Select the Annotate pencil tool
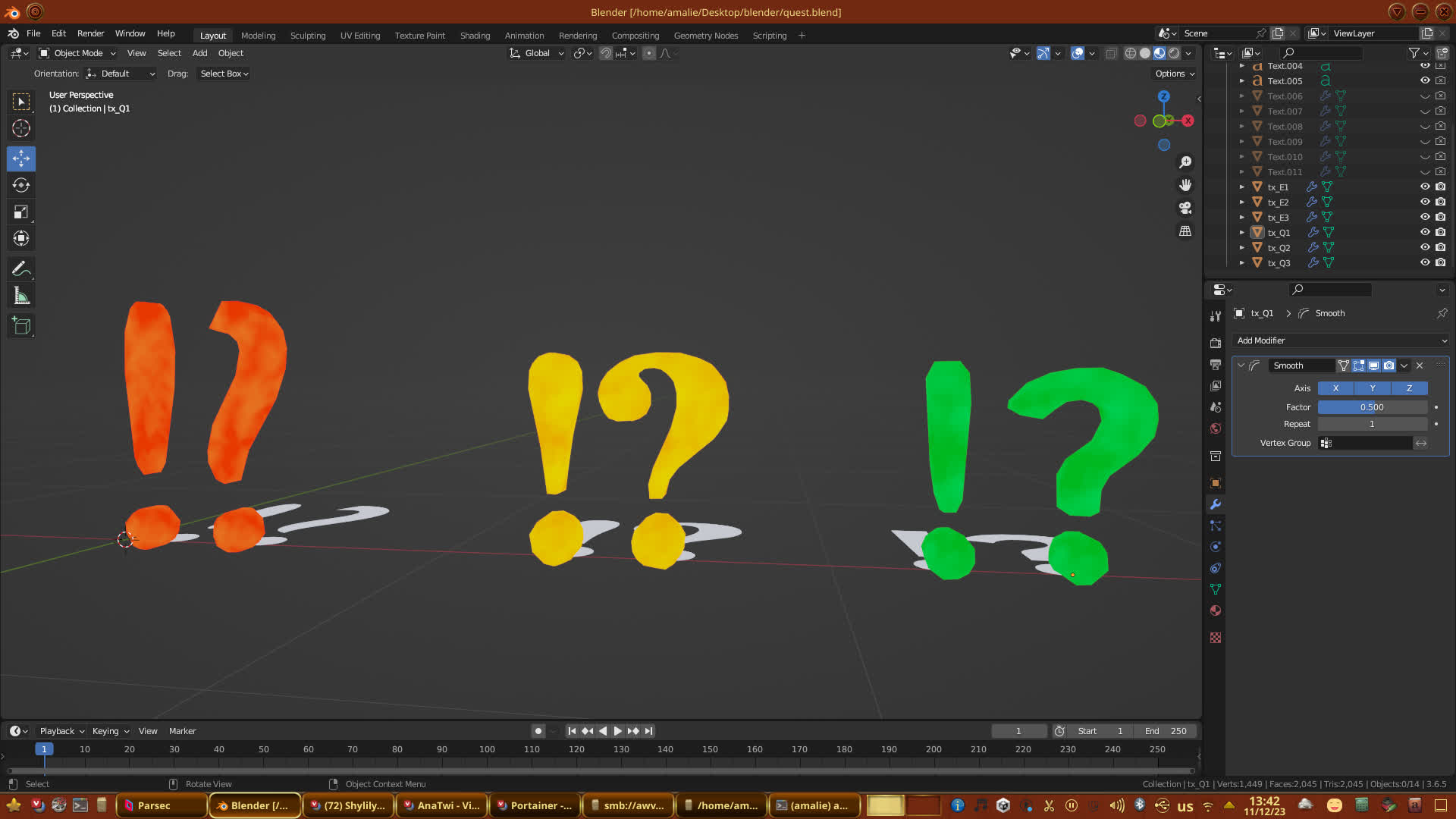Viewport: 1456px width, 819px height. coord(21,269)
